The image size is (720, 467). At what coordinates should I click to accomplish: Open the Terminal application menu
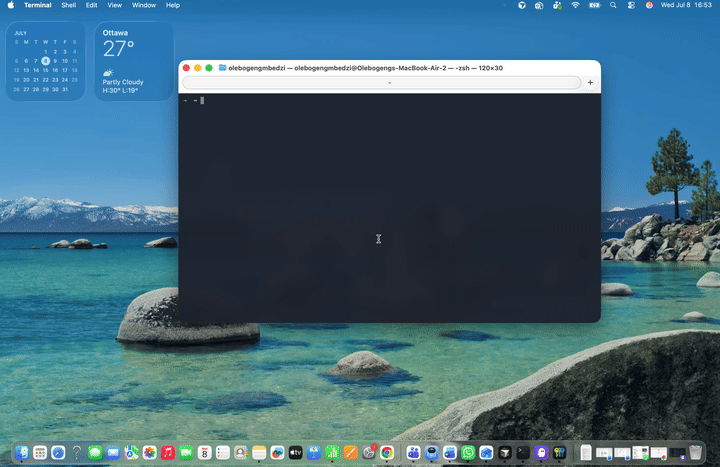coord(38,5)
